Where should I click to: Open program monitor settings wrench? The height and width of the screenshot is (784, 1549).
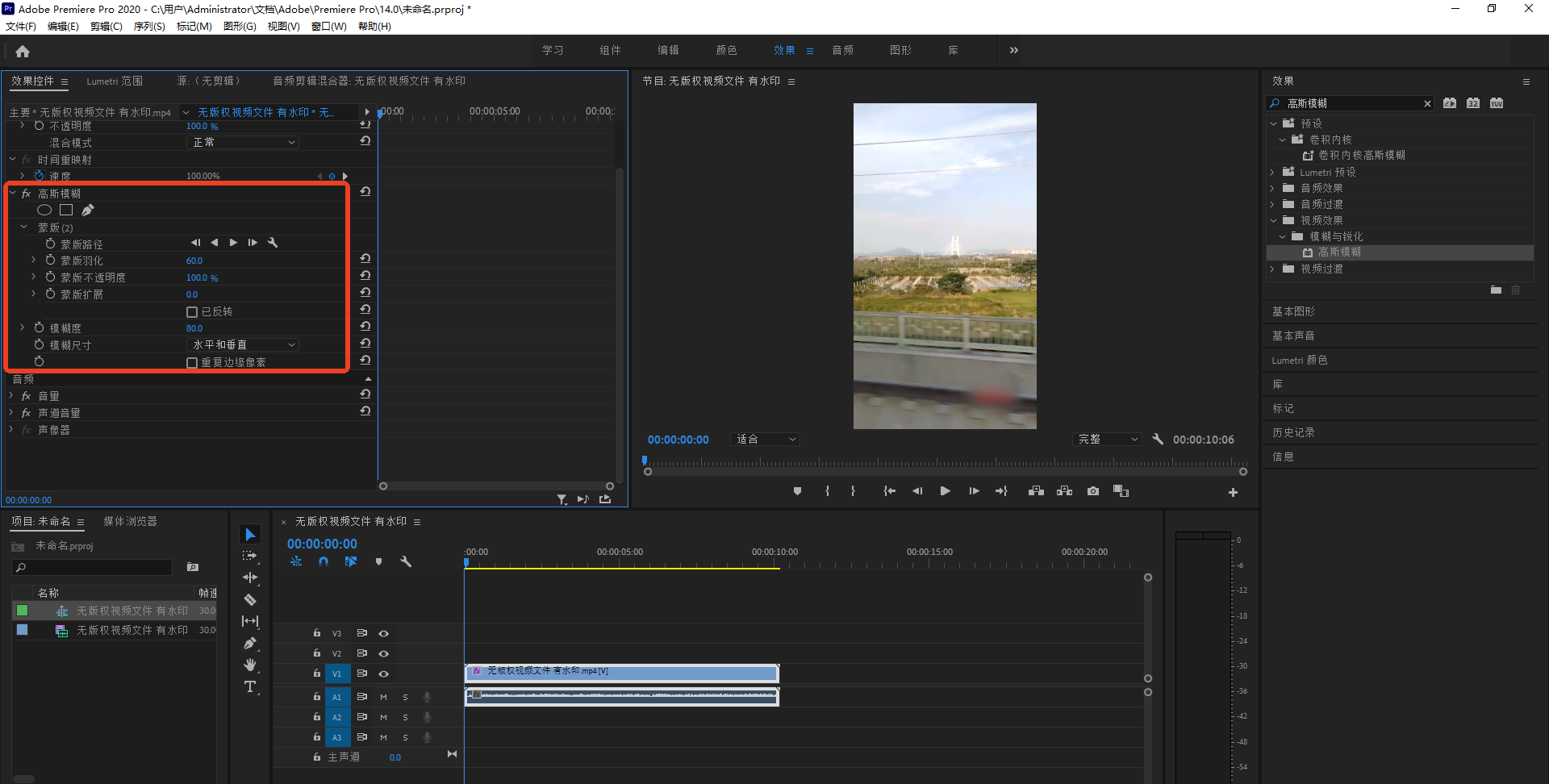click(1158, 439)
